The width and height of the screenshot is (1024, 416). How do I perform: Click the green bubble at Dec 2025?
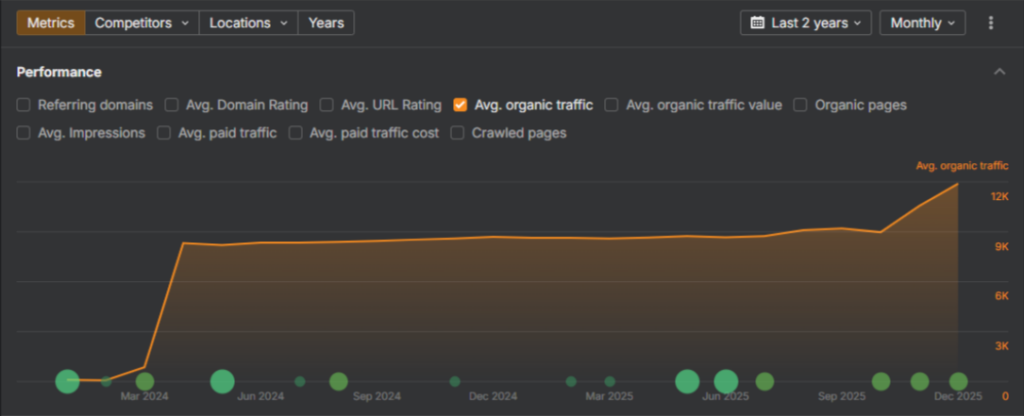pyautogui.click(x=958, y=381)
